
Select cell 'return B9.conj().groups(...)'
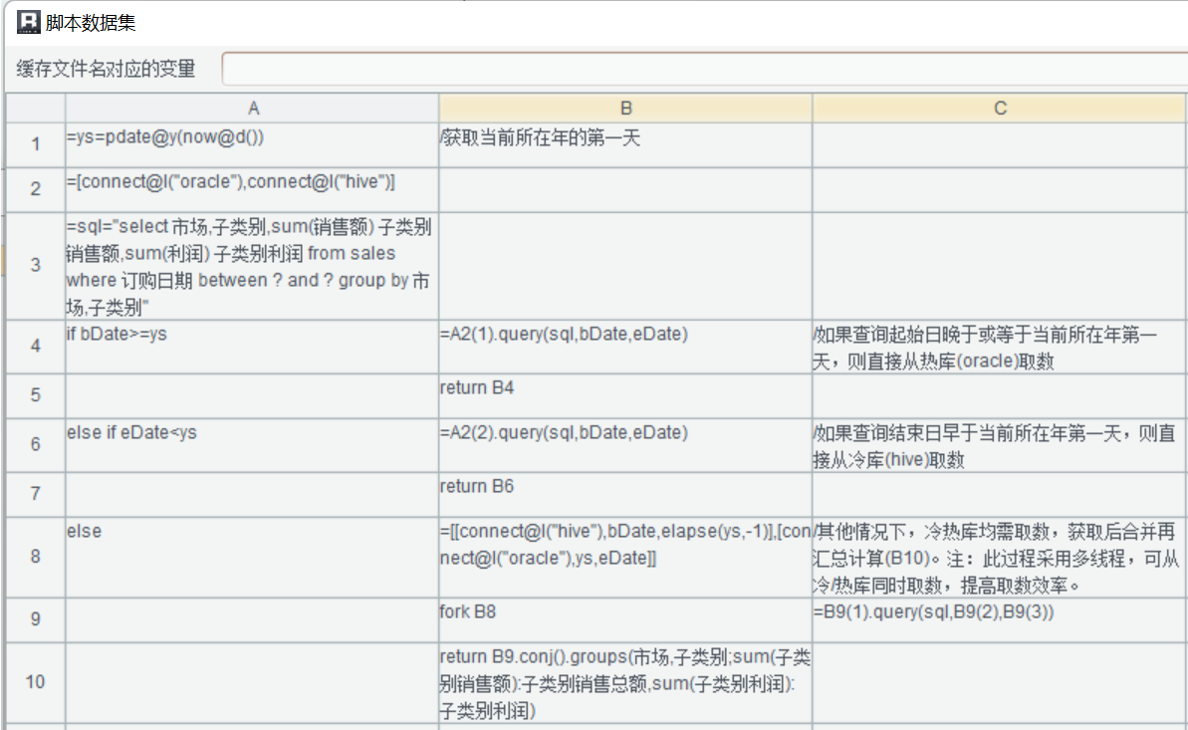(x=625, y=683)
